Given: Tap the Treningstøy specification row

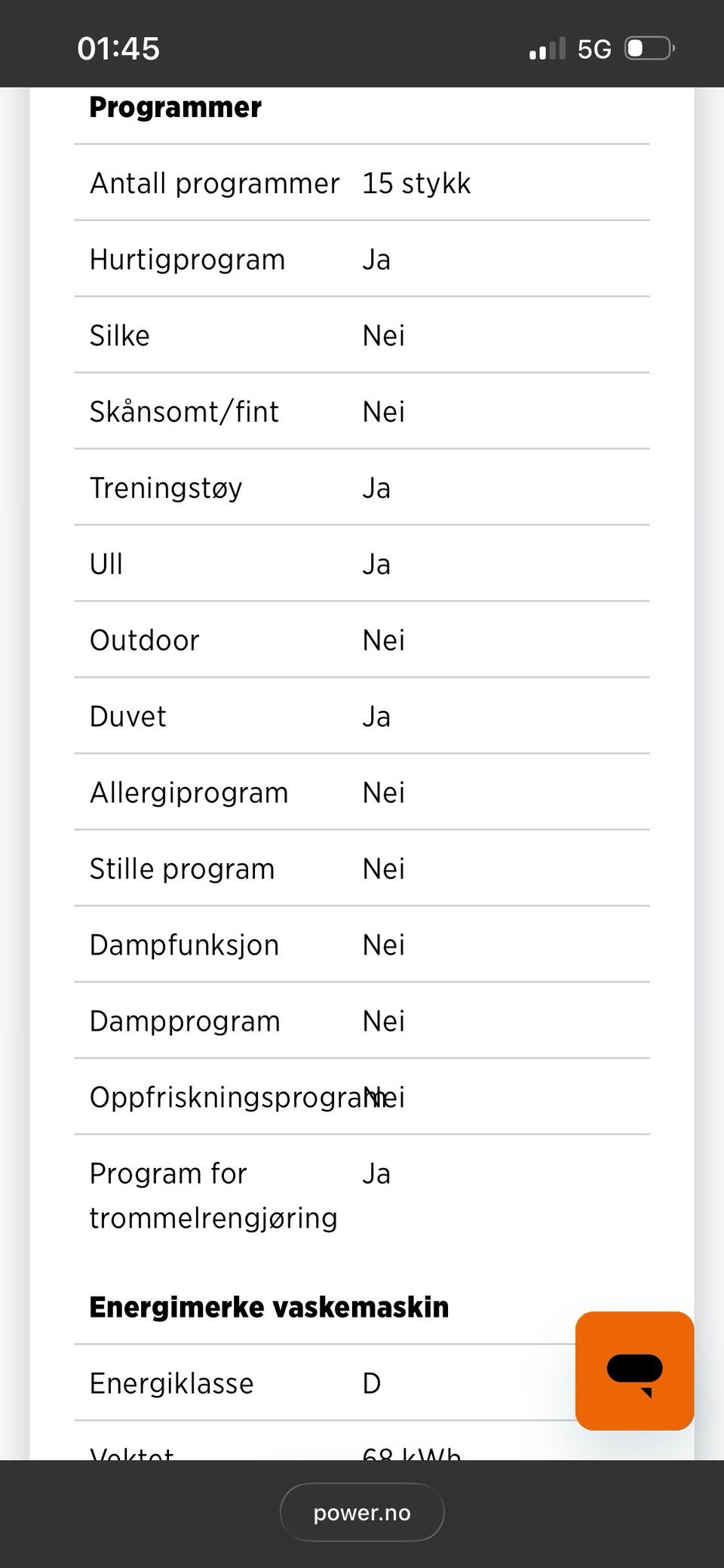Looking at the screenshot, I should click(x=362, y=487).
